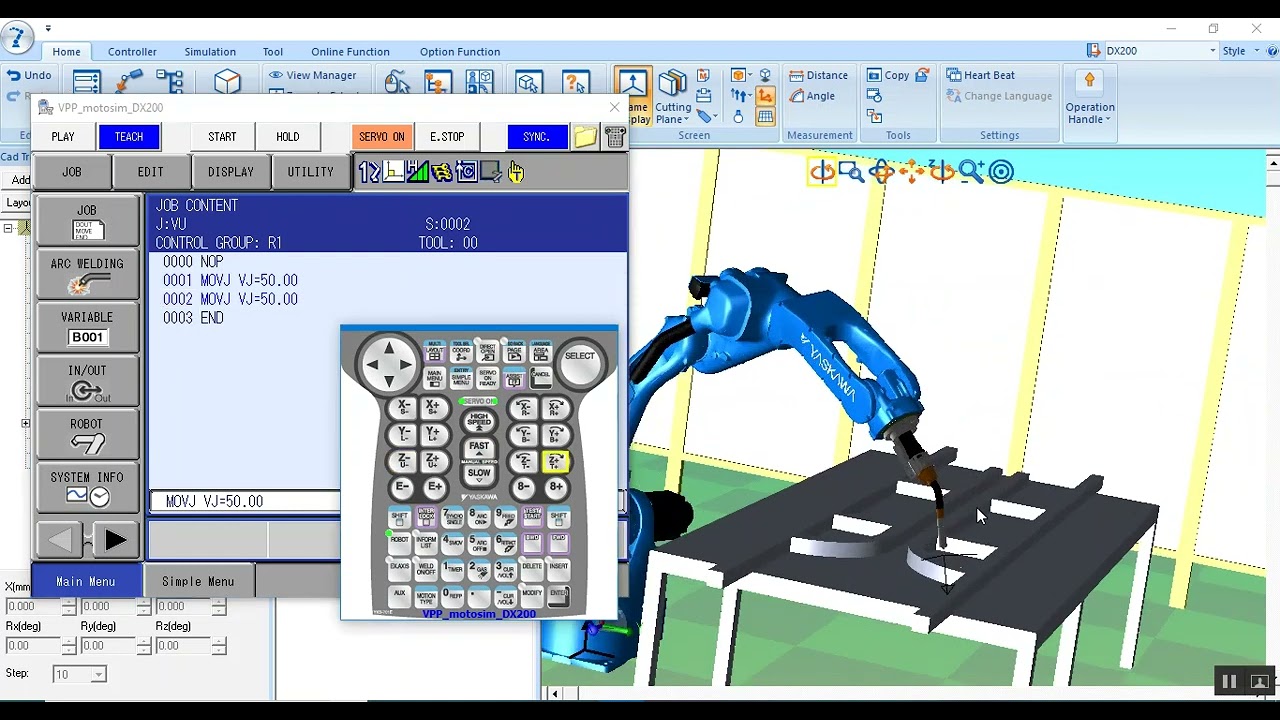1280x720 pixels.
Task: Open the ARC WELDING main menu item
Action: point(87,274)
